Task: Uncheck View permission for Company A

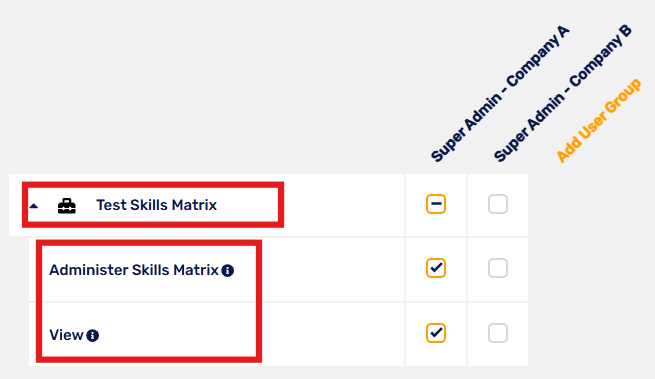Action: (x=436, y=333)
